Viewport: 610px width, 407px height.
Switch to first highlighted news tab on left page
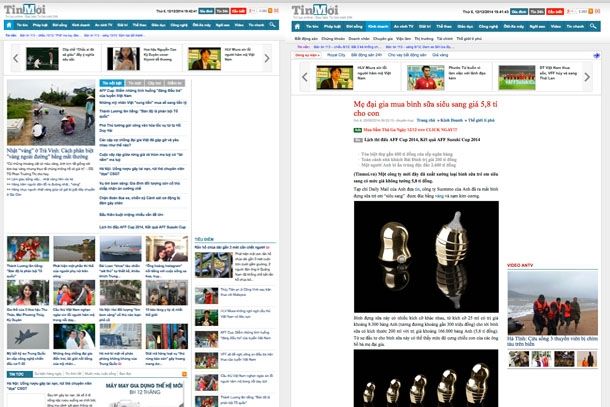[x=111, y=83]
